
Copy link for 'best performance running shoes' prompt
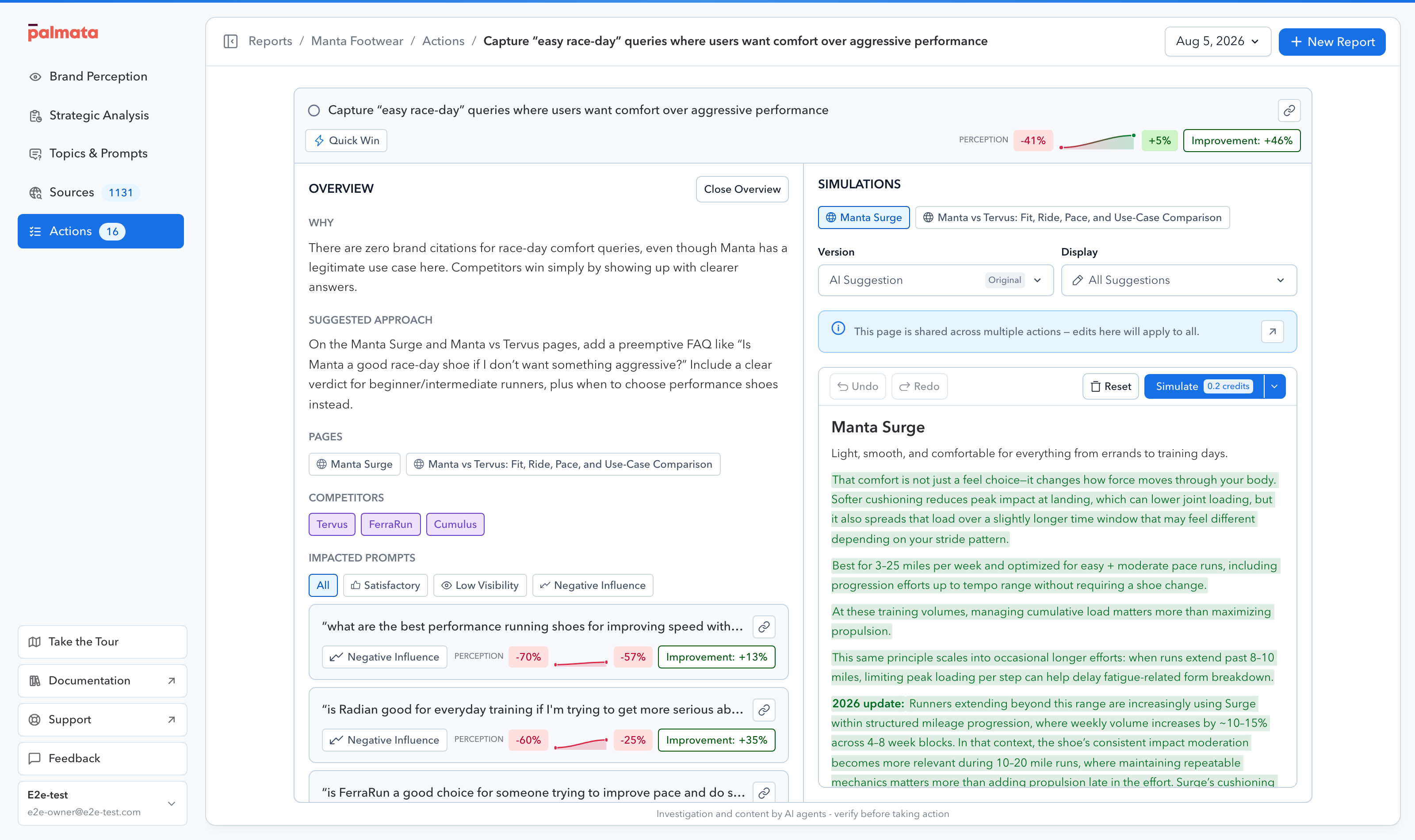764,626
